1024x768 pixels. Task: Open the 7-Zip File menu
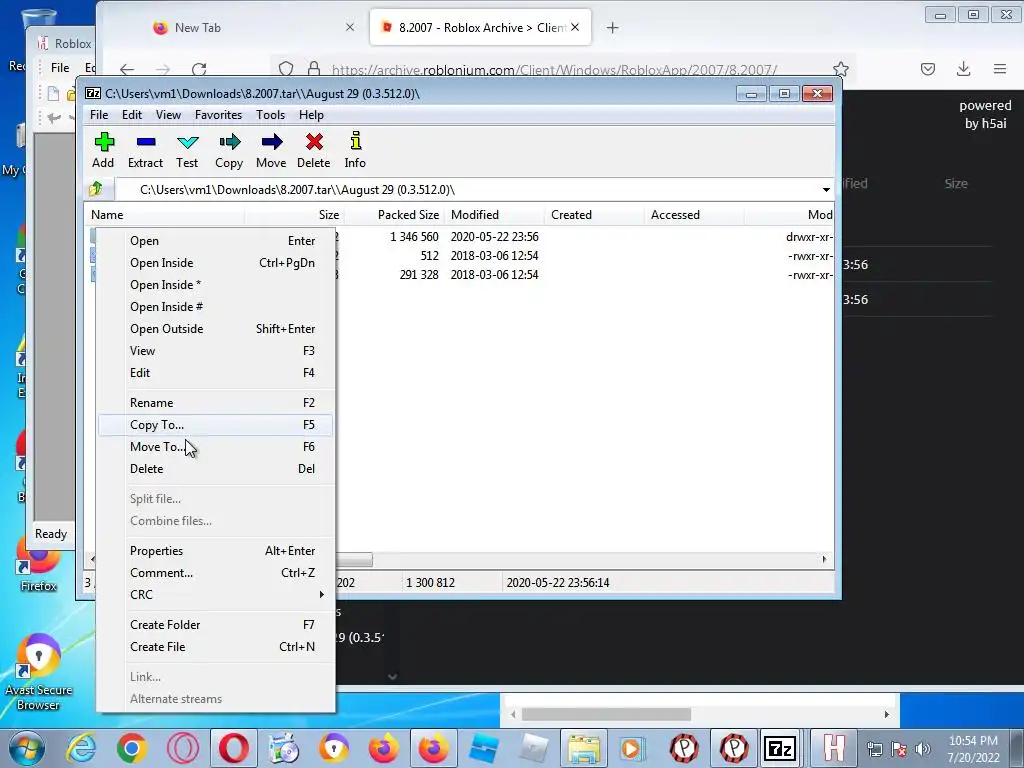coord(99,115)
